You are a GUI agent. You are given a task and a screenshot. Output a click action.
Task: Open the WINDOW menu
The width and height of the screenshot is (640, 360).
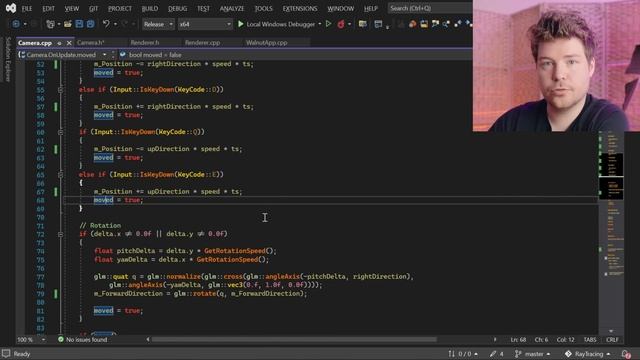point(340,8)
